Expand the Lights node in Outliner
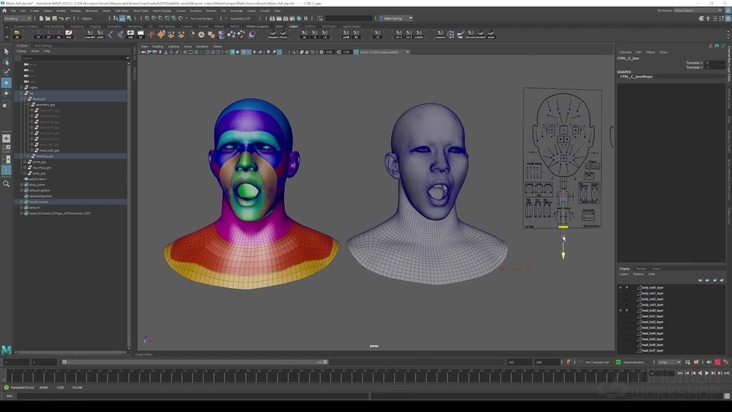Screen dimensions: 732x412 pyautogui.click(x=21, y=87)
